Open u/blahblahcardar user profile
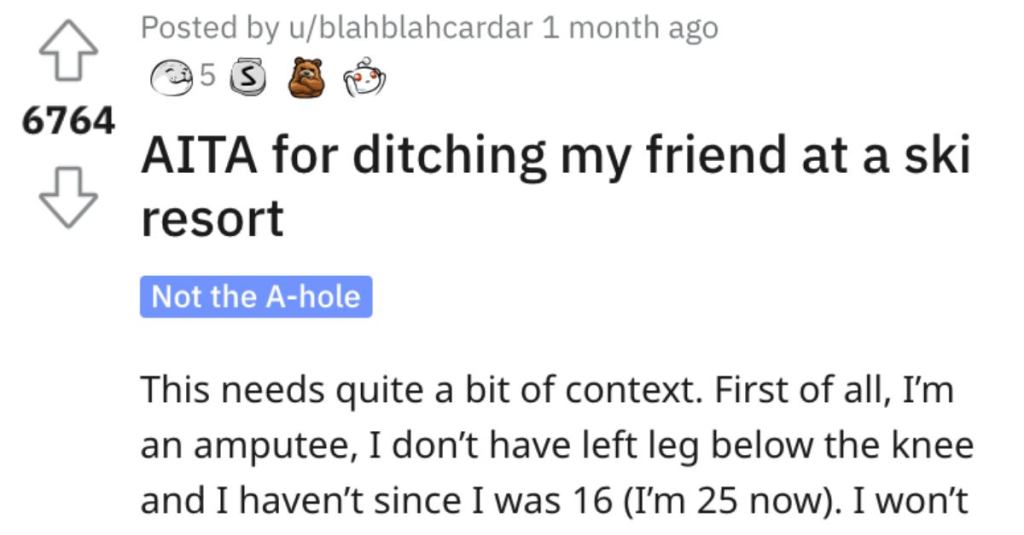The height and width of the screenshot is (535, 1024). [x=411, y=28]
